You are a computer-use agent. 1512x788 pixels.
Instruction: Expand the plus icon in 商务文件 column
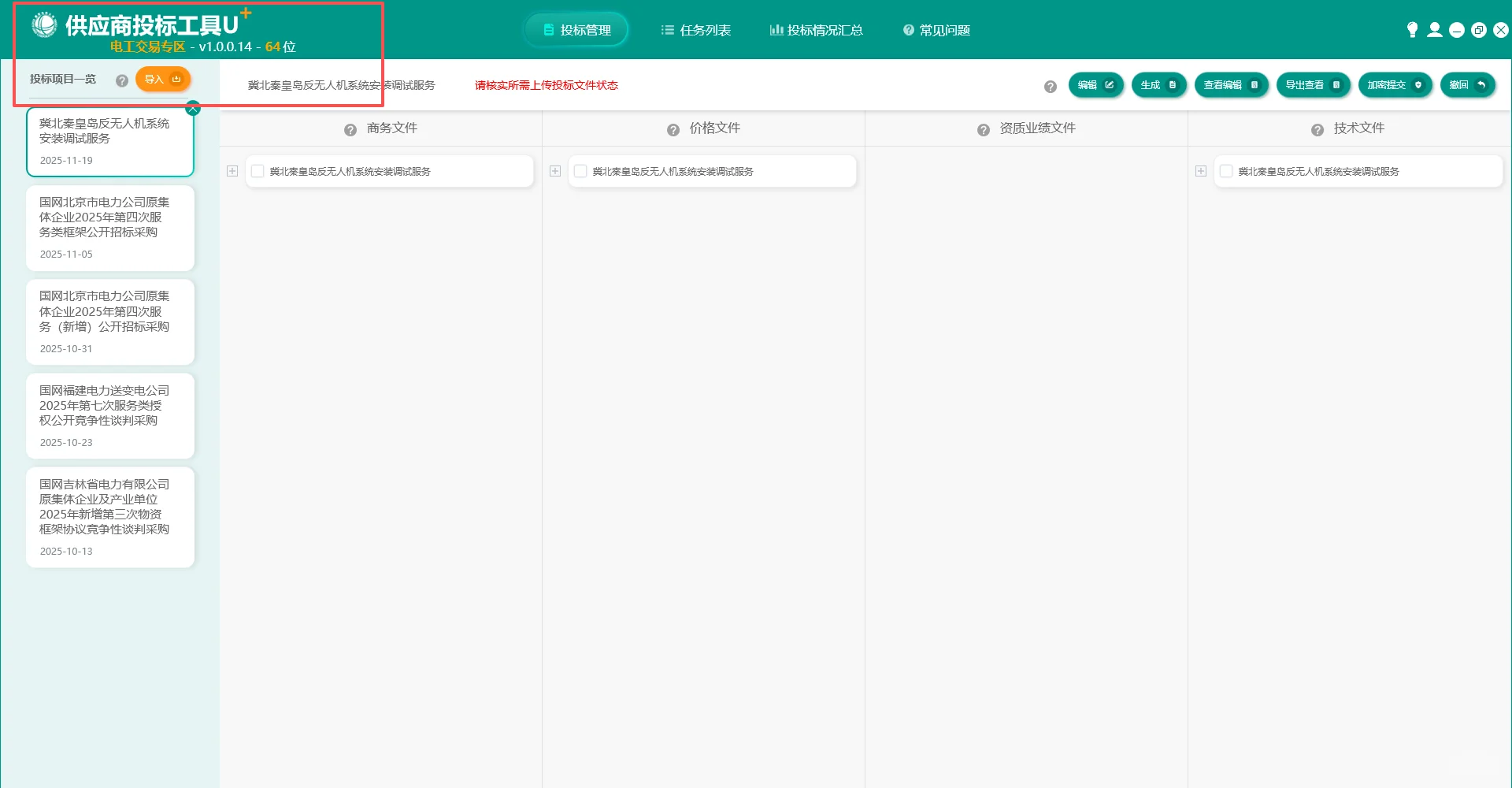tap(232, 170)
